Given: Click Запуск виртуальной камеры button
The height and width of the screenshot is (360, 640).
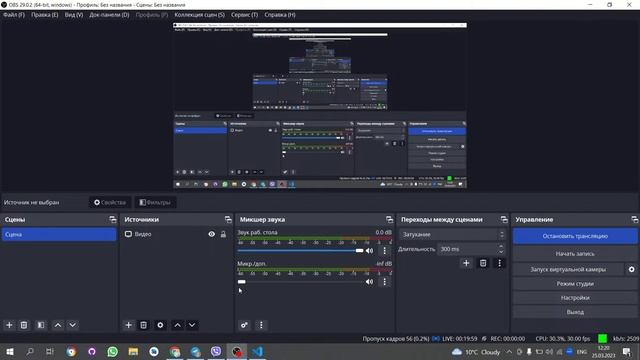Looking at the screenshot, I should click(x=568, y=269).
